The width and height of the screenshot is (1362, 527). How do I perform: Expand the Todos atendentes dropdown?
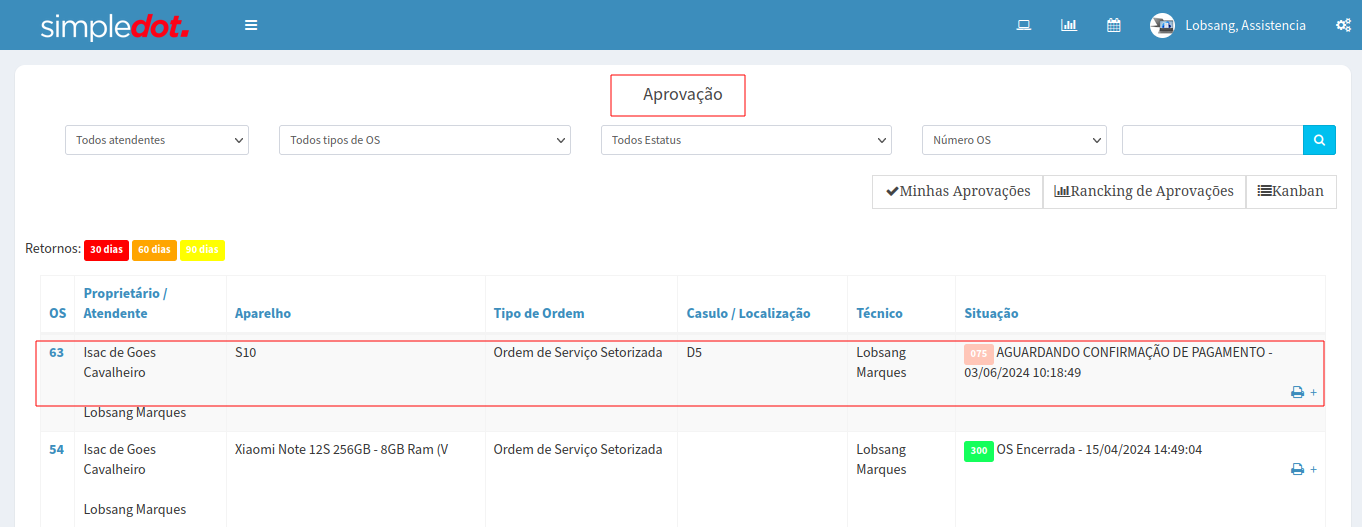pos(156,140)
